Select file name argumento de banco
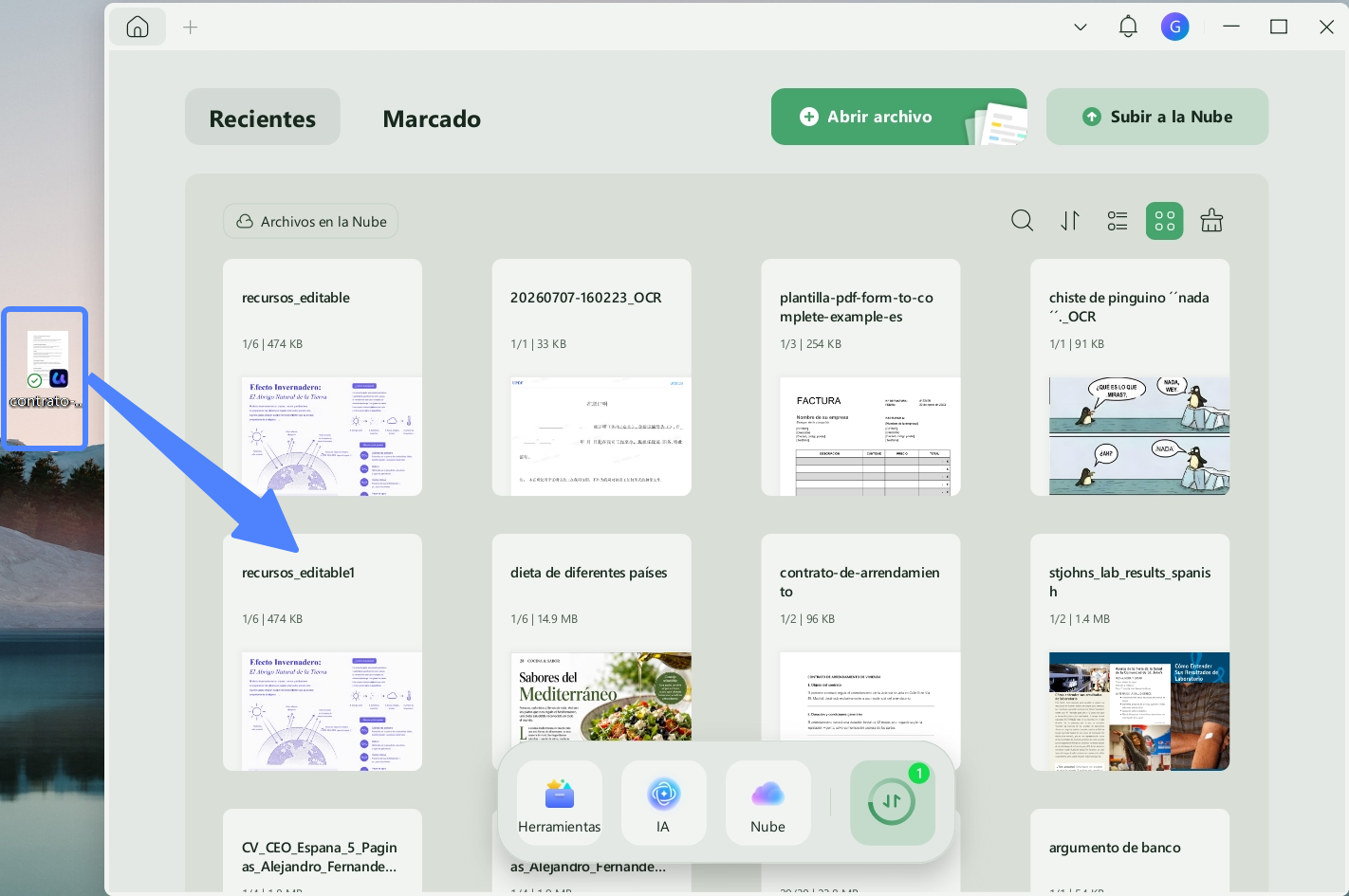This screenshot has width=1349, height=896. click(x=1115, y=848)
